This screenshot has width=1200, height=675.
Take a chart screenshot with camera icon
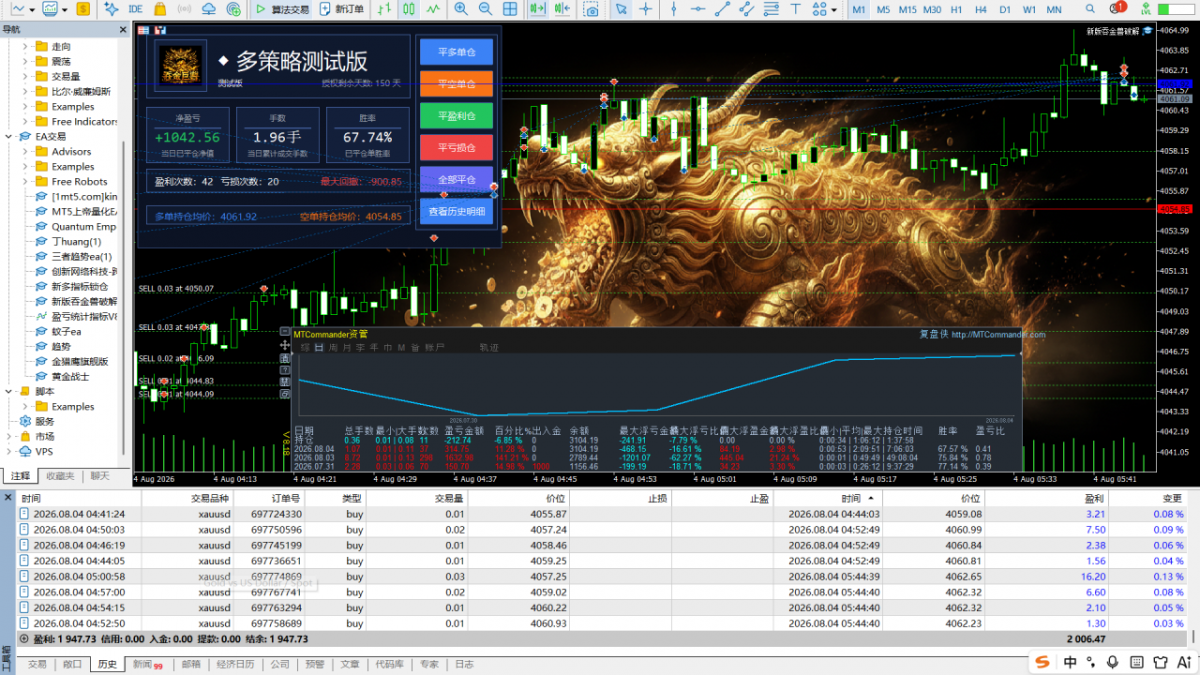click(591, 9)
